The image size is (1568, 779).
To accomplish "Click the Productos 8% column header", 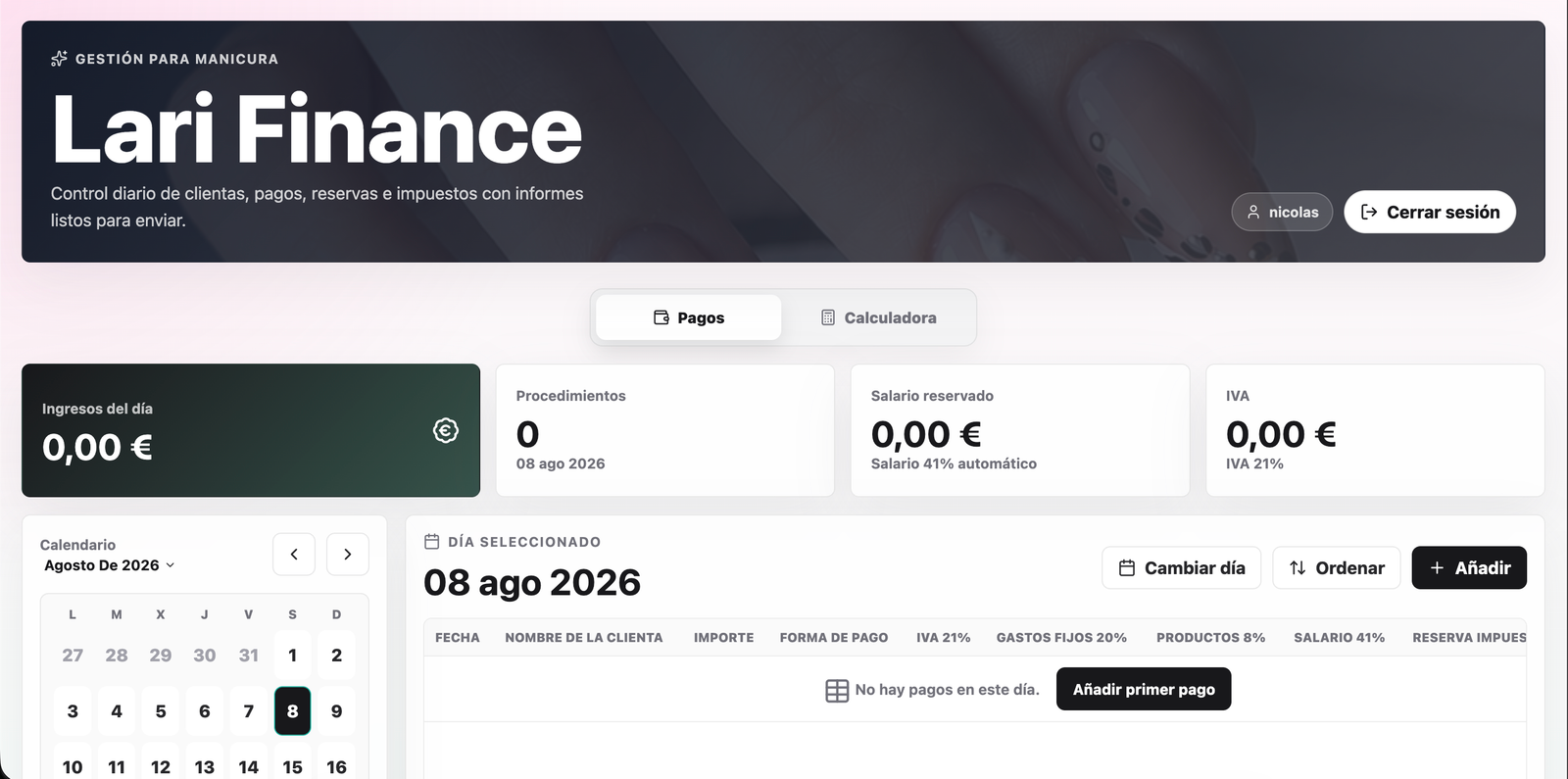I will [1211, 638].
